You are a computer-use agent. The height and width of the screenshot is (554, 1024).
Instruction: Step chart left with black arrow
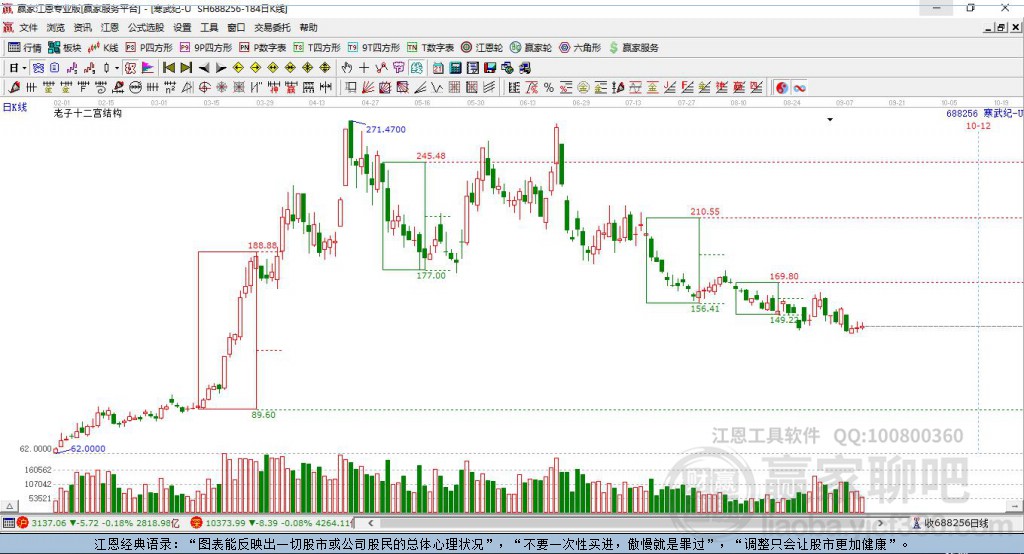pos(204,68)
